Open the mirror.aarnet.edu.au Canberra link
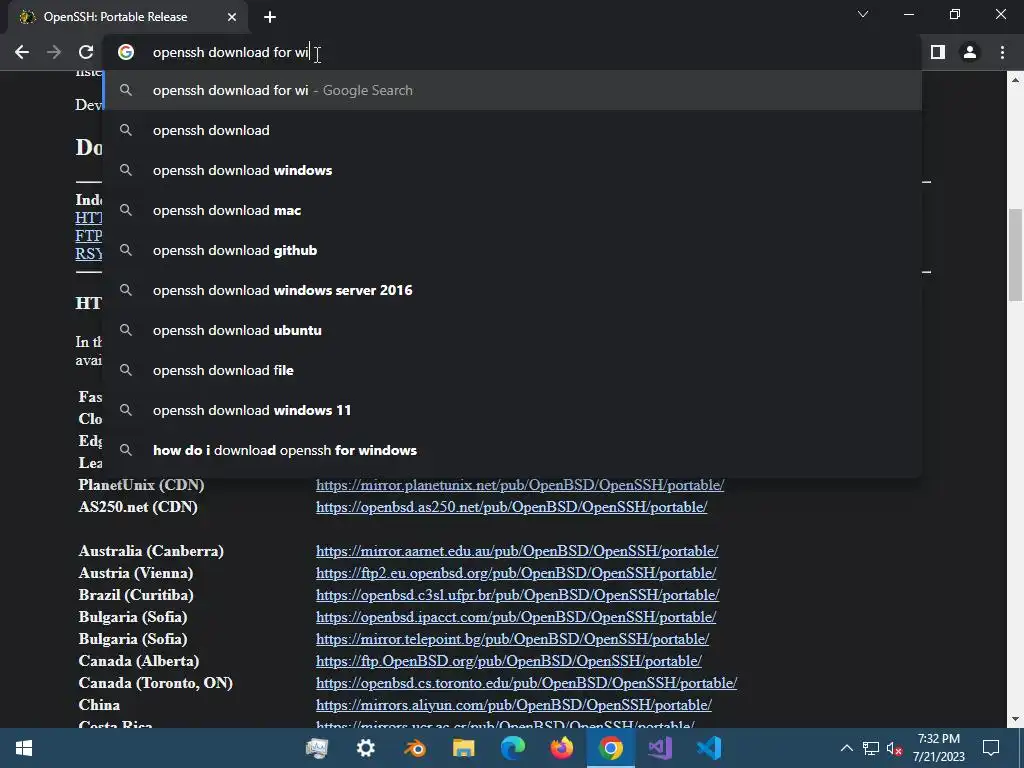This screenshot has width=1024, height=768. click(x=517, y=551)
